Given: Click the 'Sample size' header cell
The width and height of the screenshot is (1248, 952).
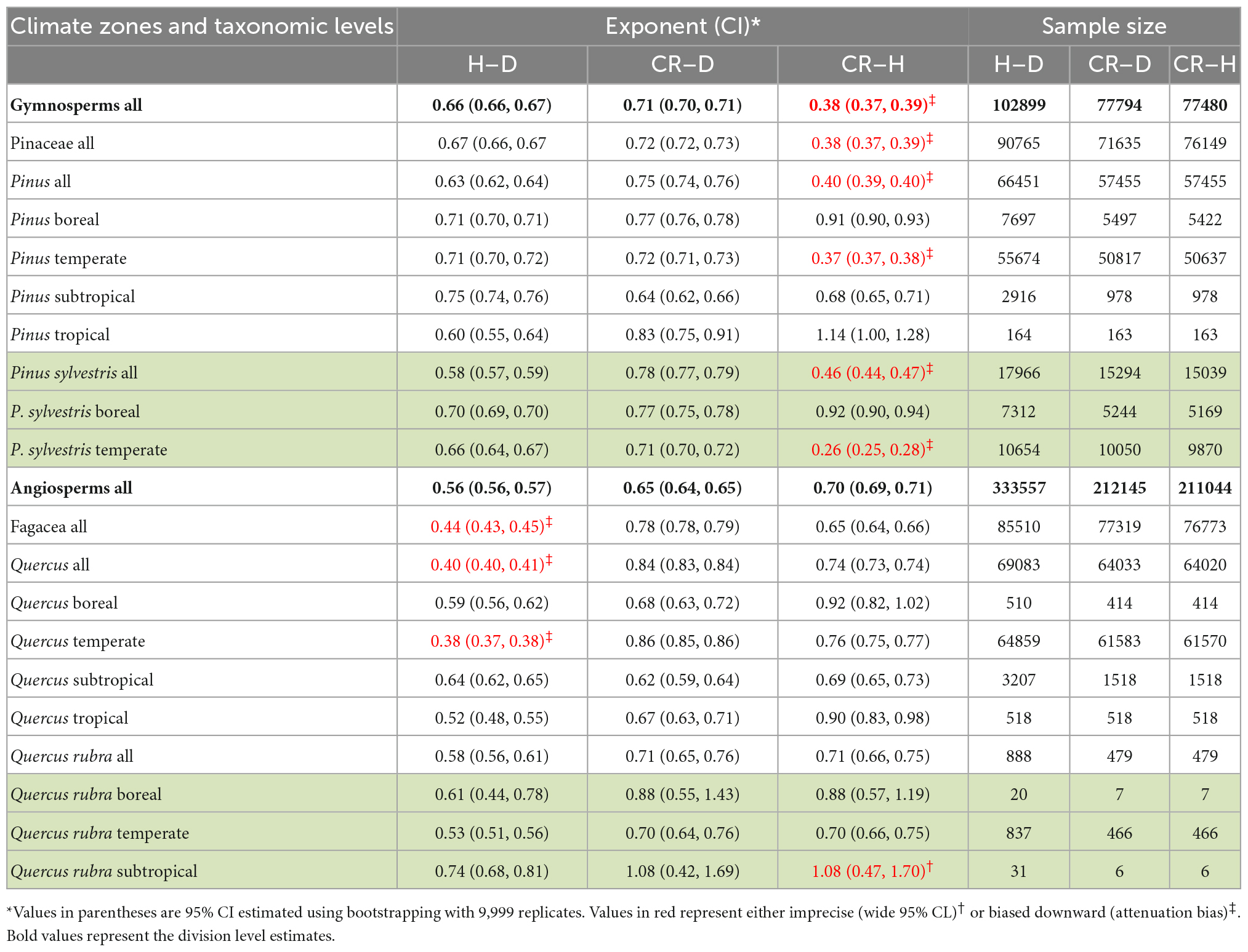Looking at the screenshot, I should pyautogui.click(x=1104, y=26).
